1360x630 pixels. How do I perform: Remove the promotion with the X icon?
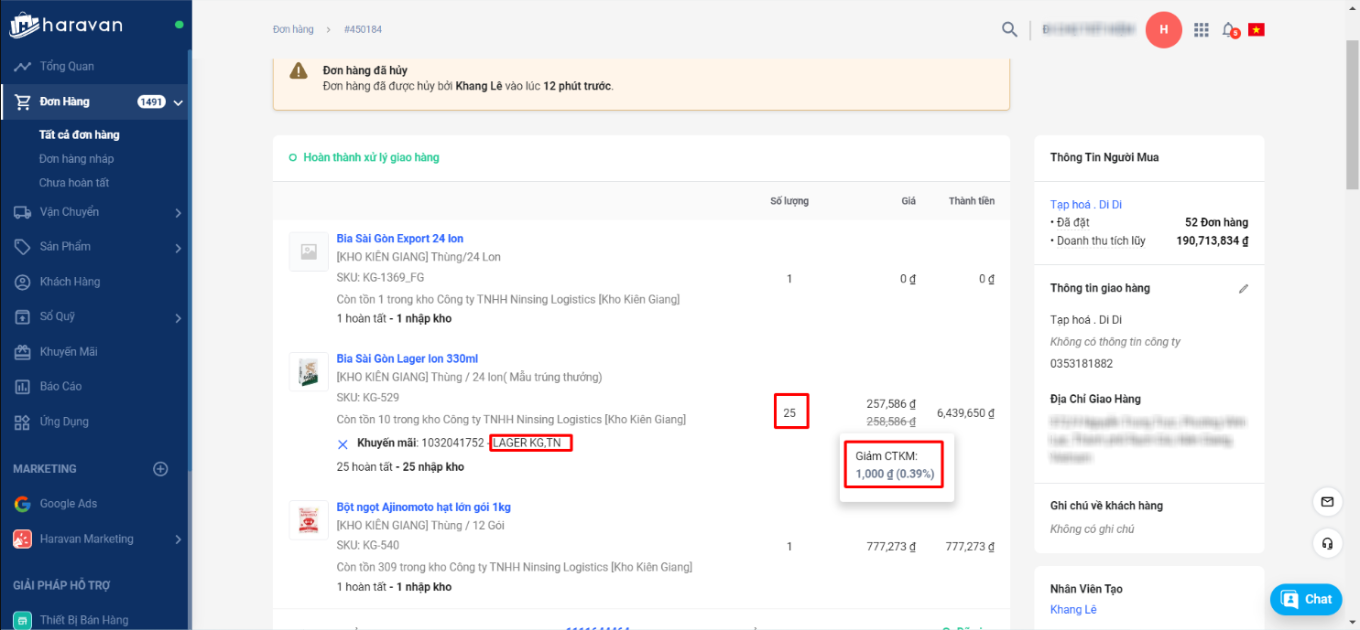[343, 443]
